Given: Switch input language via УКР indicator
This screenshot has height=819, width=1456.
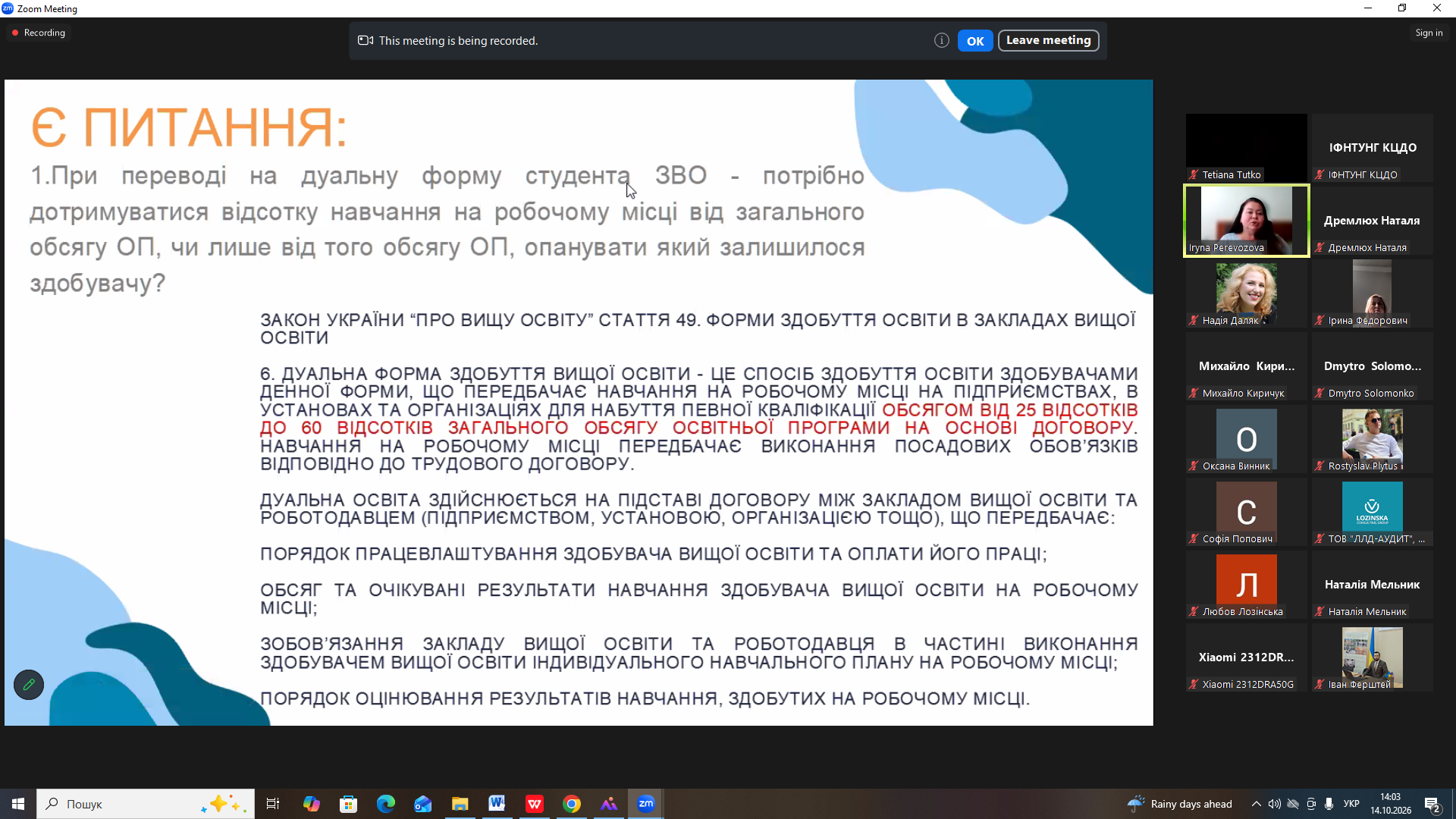Looking at the screenshot, I should coord(1351,804).
